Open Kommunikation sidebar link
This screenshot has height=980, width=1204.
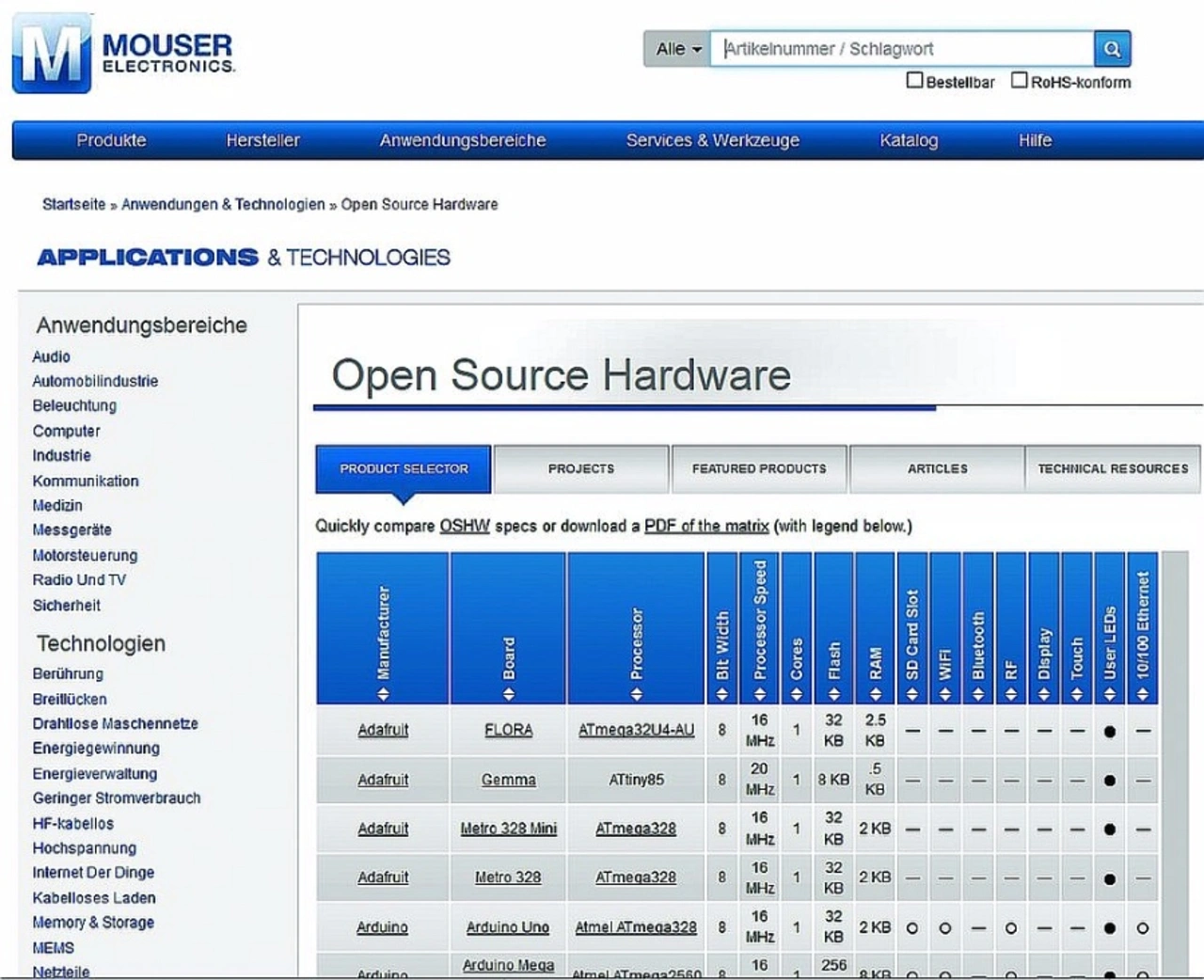pos(86,481)
